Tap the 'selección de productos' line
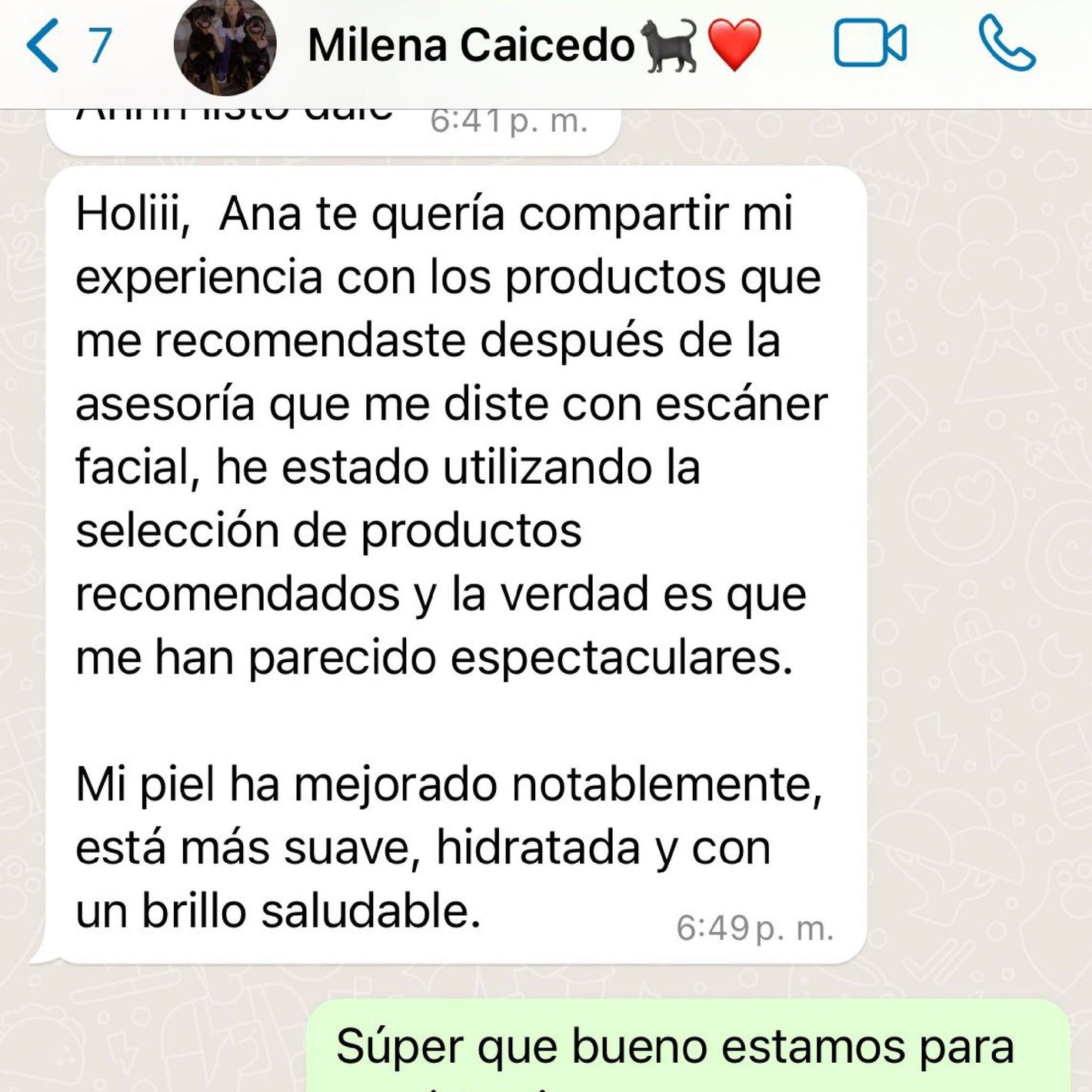1092x1092 pixels. (328, 531)
